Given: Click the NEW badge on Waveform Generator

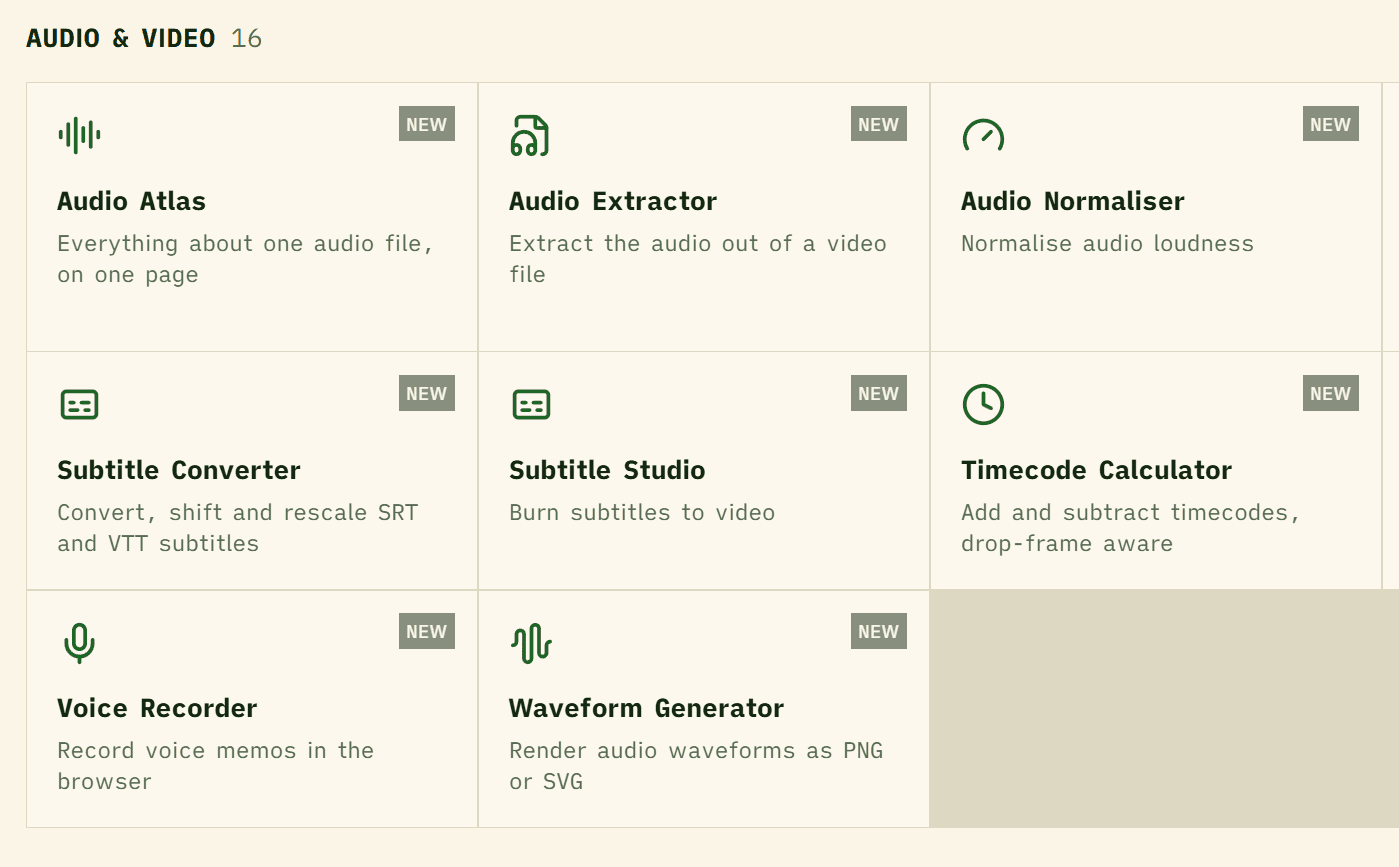Looking at the screenshot, I should coord(879,631).
